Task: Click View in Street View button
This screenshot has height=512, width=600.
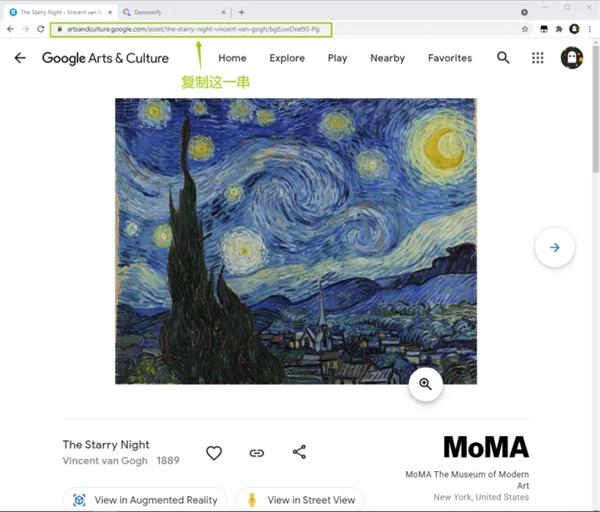Action: pos(300,500)
